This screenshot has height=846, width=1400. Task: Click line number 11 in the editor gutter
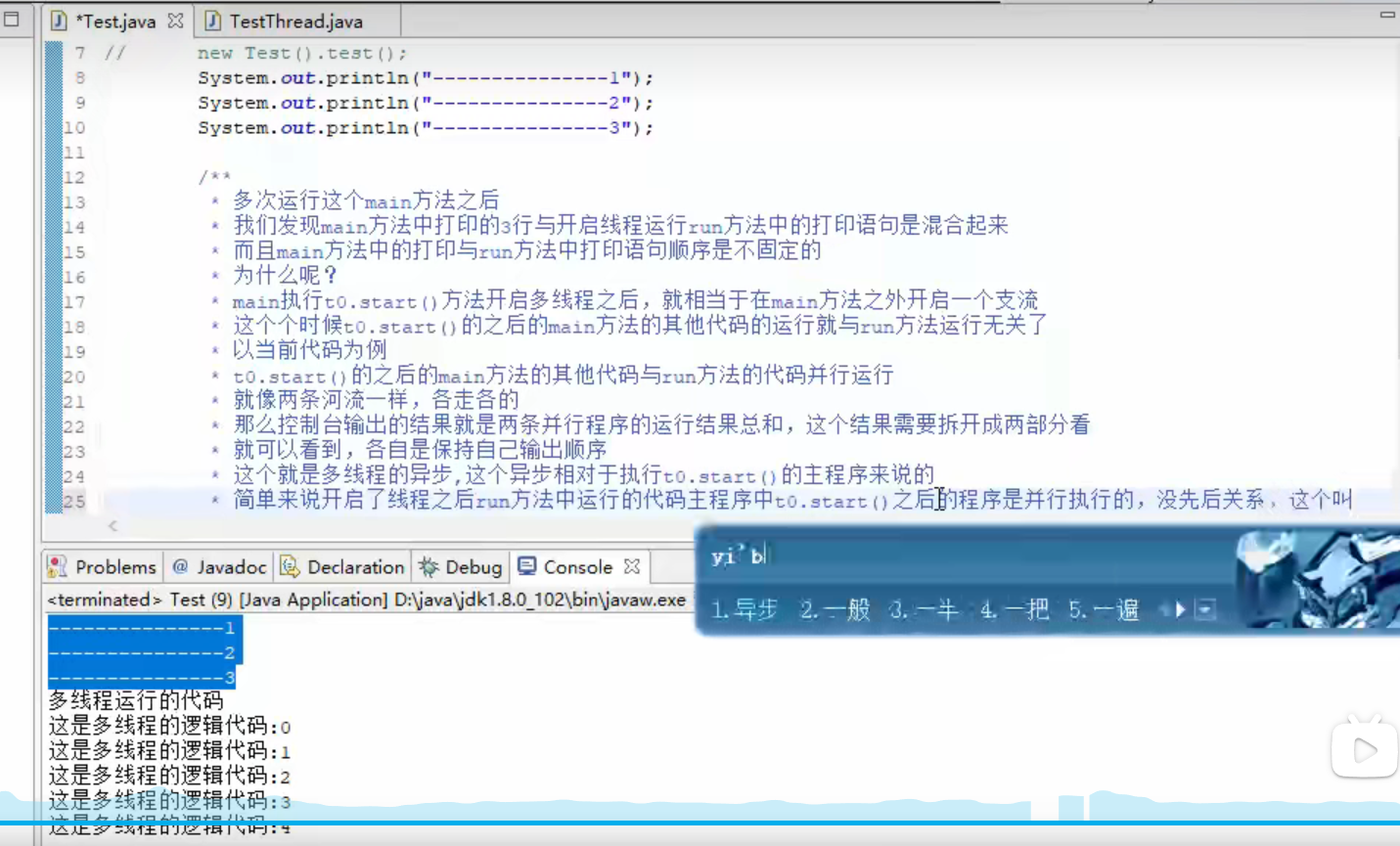[74, 153]
